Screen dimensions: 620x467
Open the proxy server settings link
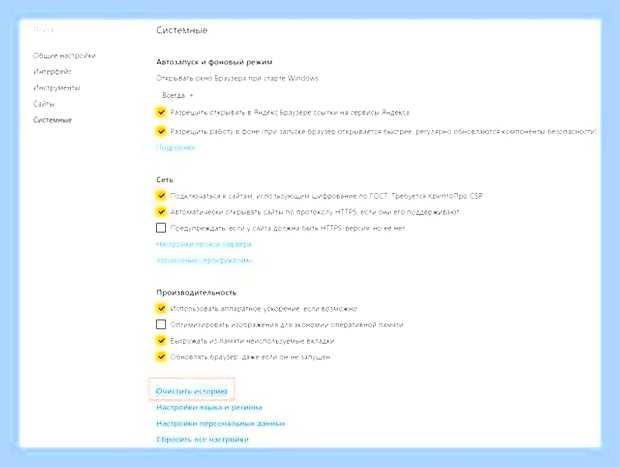pyautogui.click(x=204, y=244)
